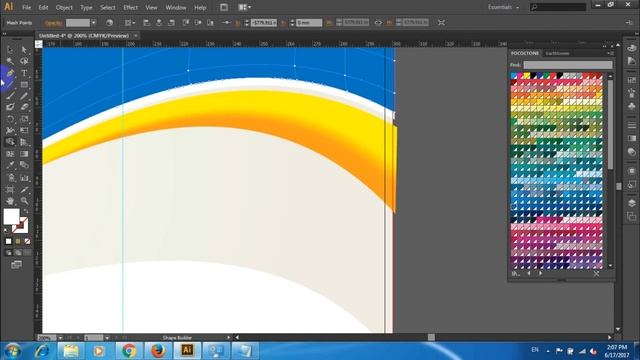
Task: Pick the Magic Wand tool
Action: tap(10, 61)
